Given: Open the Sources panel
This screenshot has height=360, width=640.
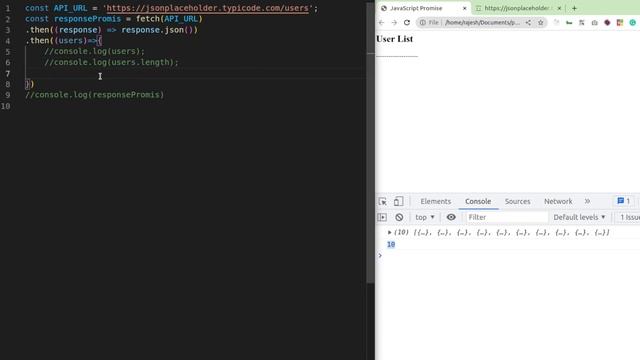Looking at the screenshot, I should pyautogui.click(x=518, y=201).
